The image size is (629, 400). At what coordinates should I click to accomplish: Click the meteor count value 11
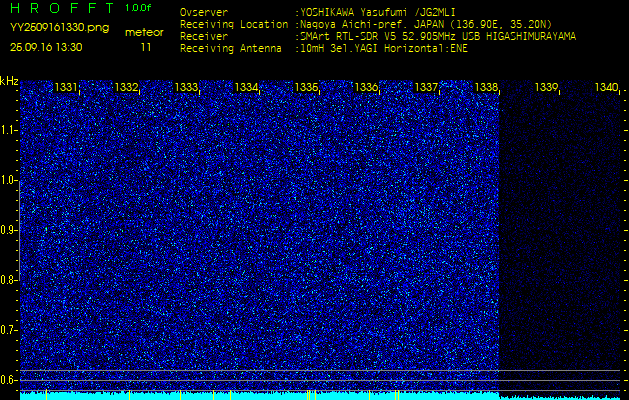pos(146,47)
